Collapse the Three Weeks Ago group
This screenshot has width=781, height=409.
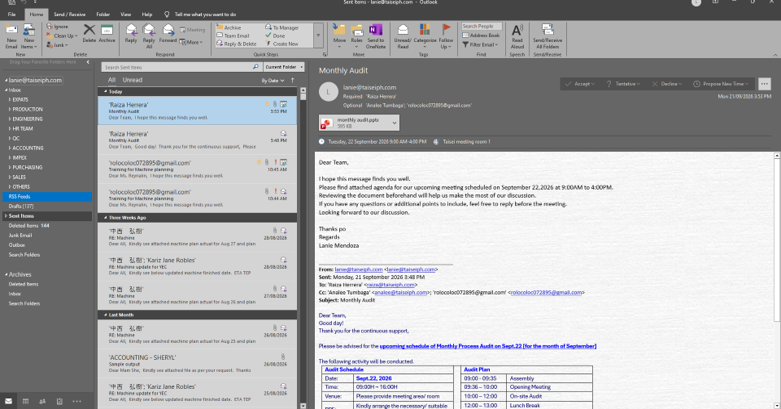tap(105, 218)
